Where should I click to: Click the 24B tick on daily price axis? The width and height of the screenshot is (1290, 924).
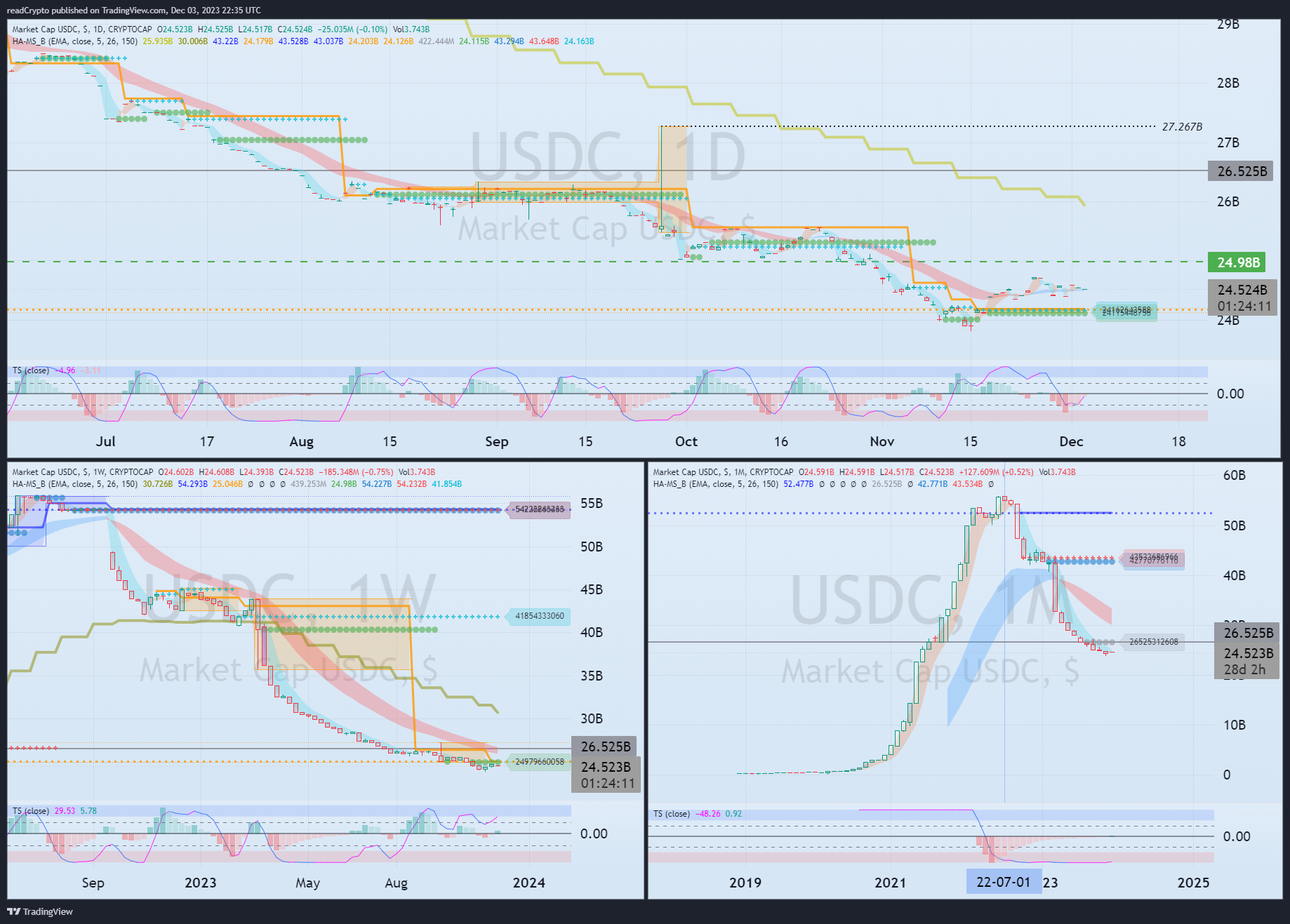[1228, 321]
